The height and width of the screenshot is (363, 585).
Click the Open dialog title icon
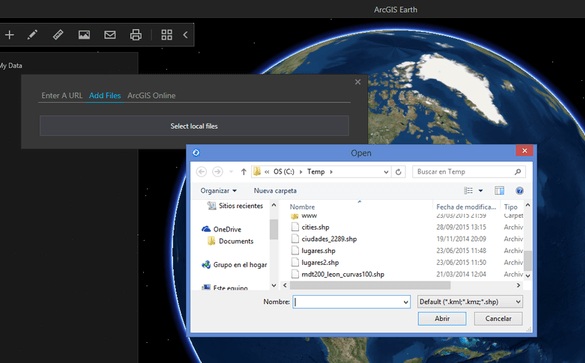[x=196, y=153]
